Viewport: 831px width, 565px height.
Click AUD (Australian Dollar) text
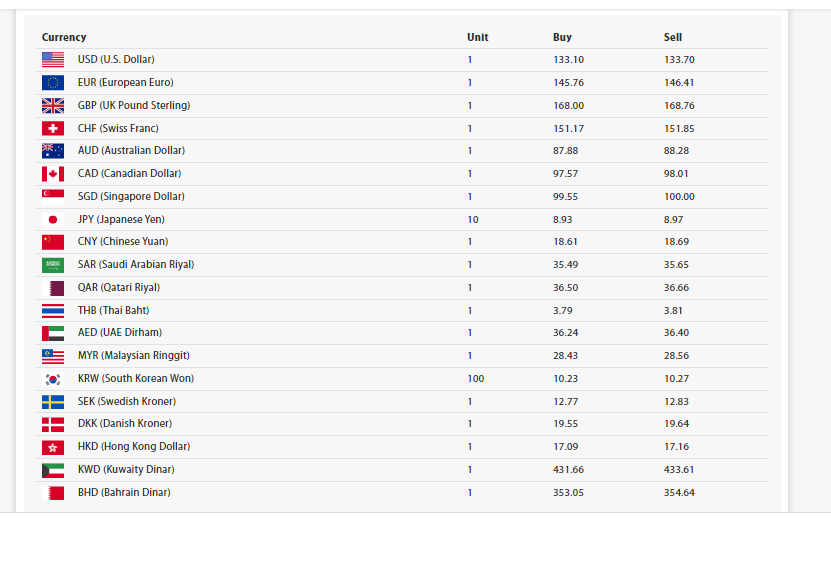[131, 151]
